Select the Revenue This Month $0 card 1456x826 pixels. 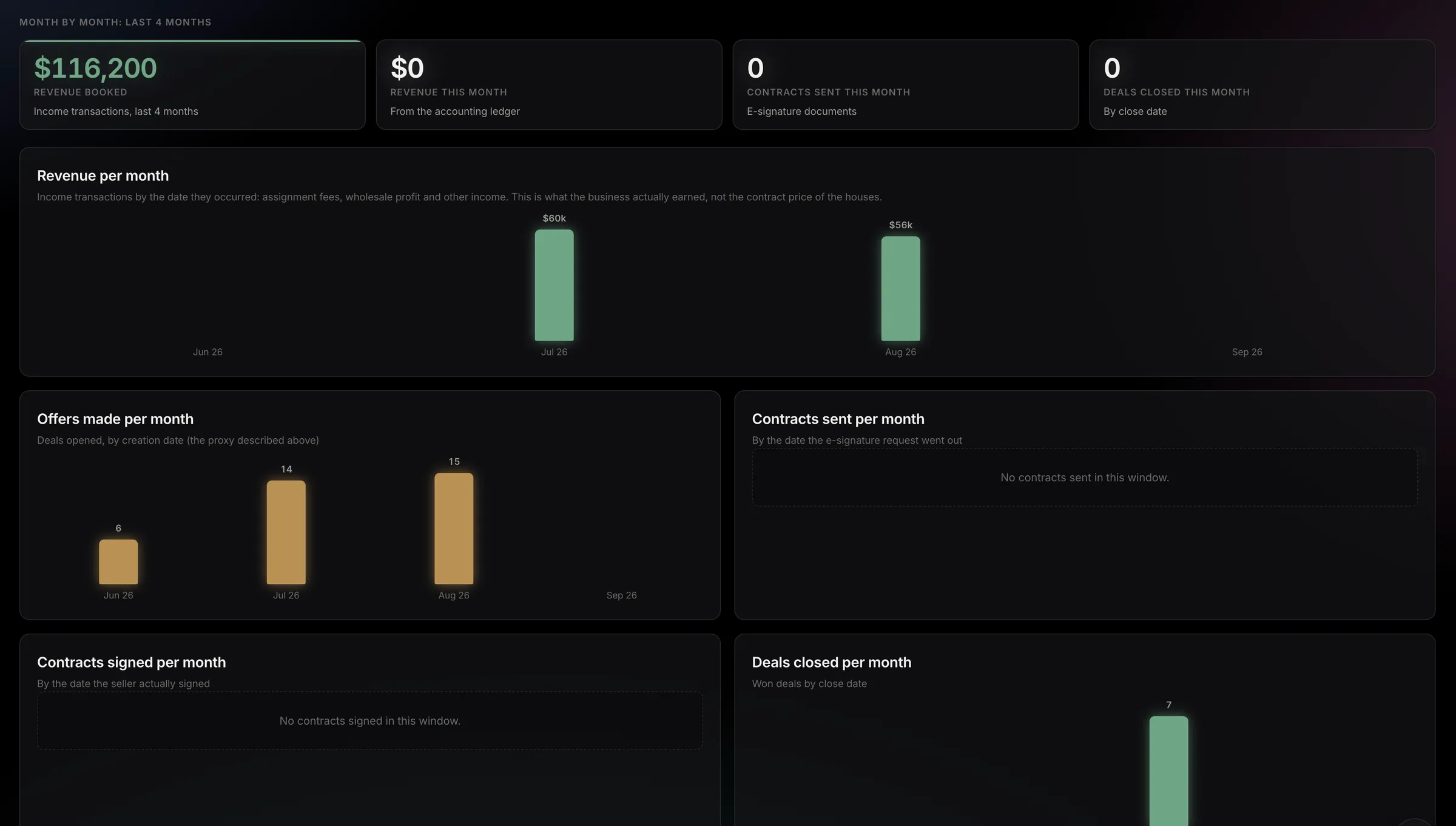coord(549,85)
